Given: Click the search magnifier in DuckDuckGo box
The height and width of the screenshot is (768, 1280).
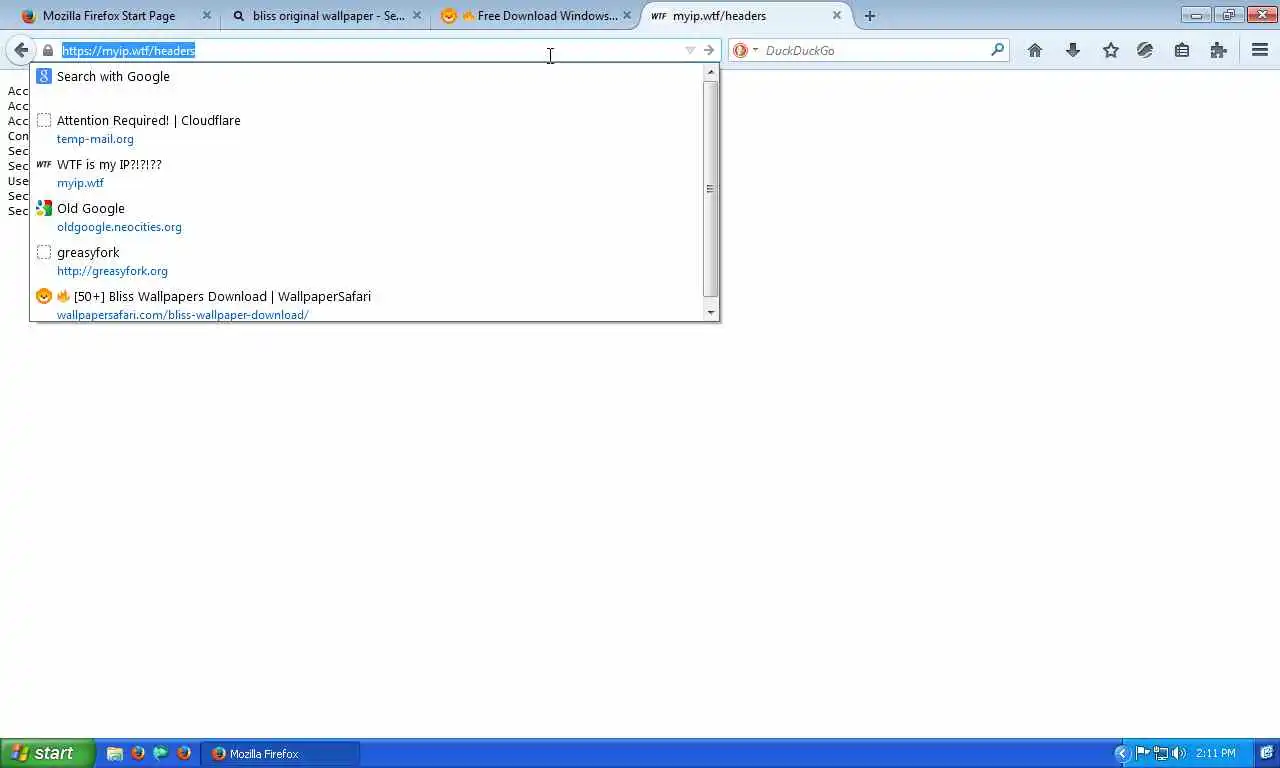Looking at the screenshot, I should click(997, 49).
